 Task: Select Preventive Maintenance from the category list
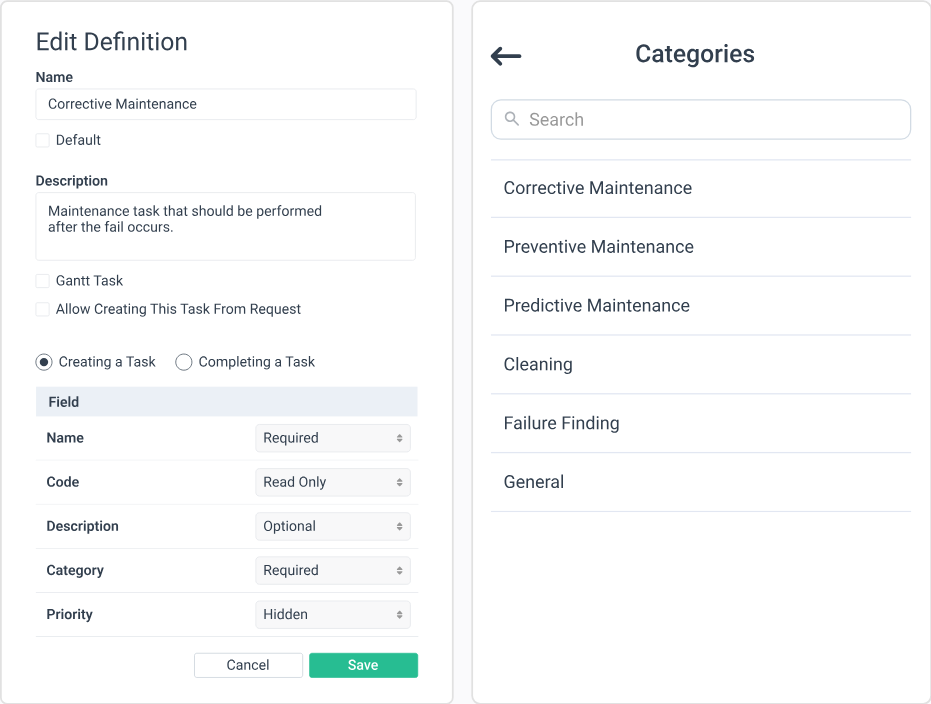(598, 246)
